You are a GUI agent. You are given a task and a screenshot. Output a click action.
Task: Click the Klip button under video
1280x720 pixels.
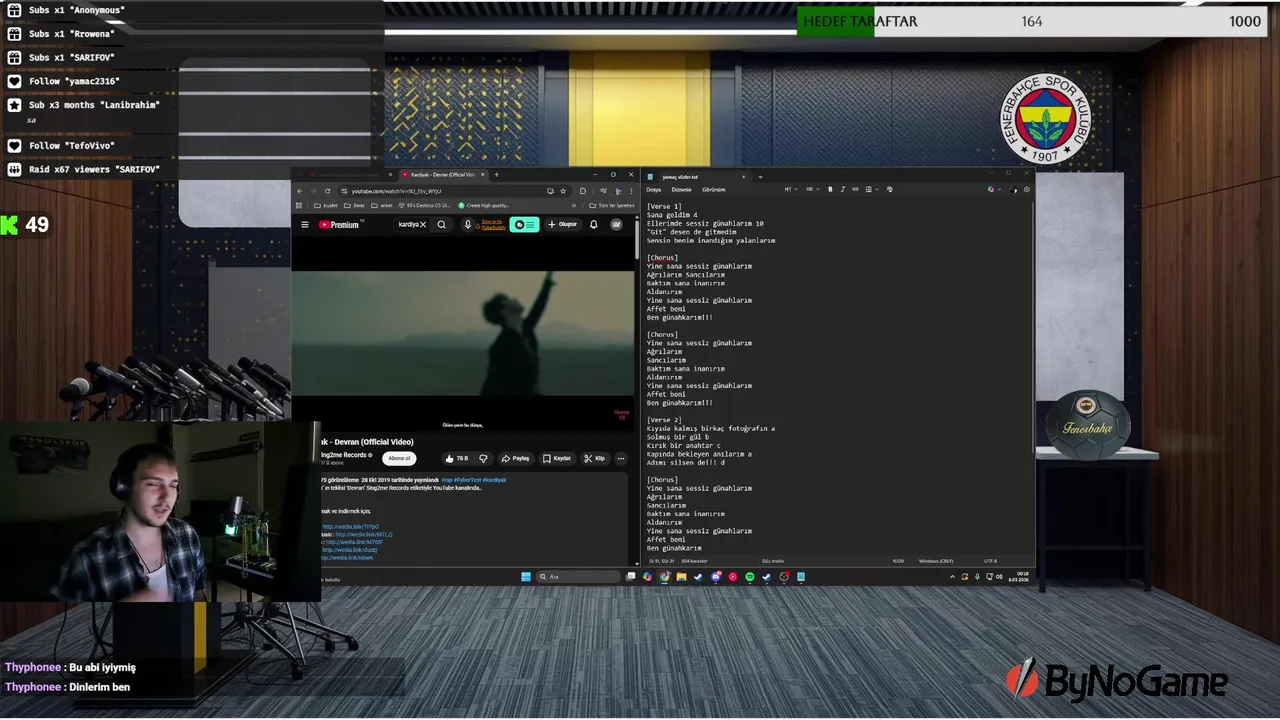595,458
